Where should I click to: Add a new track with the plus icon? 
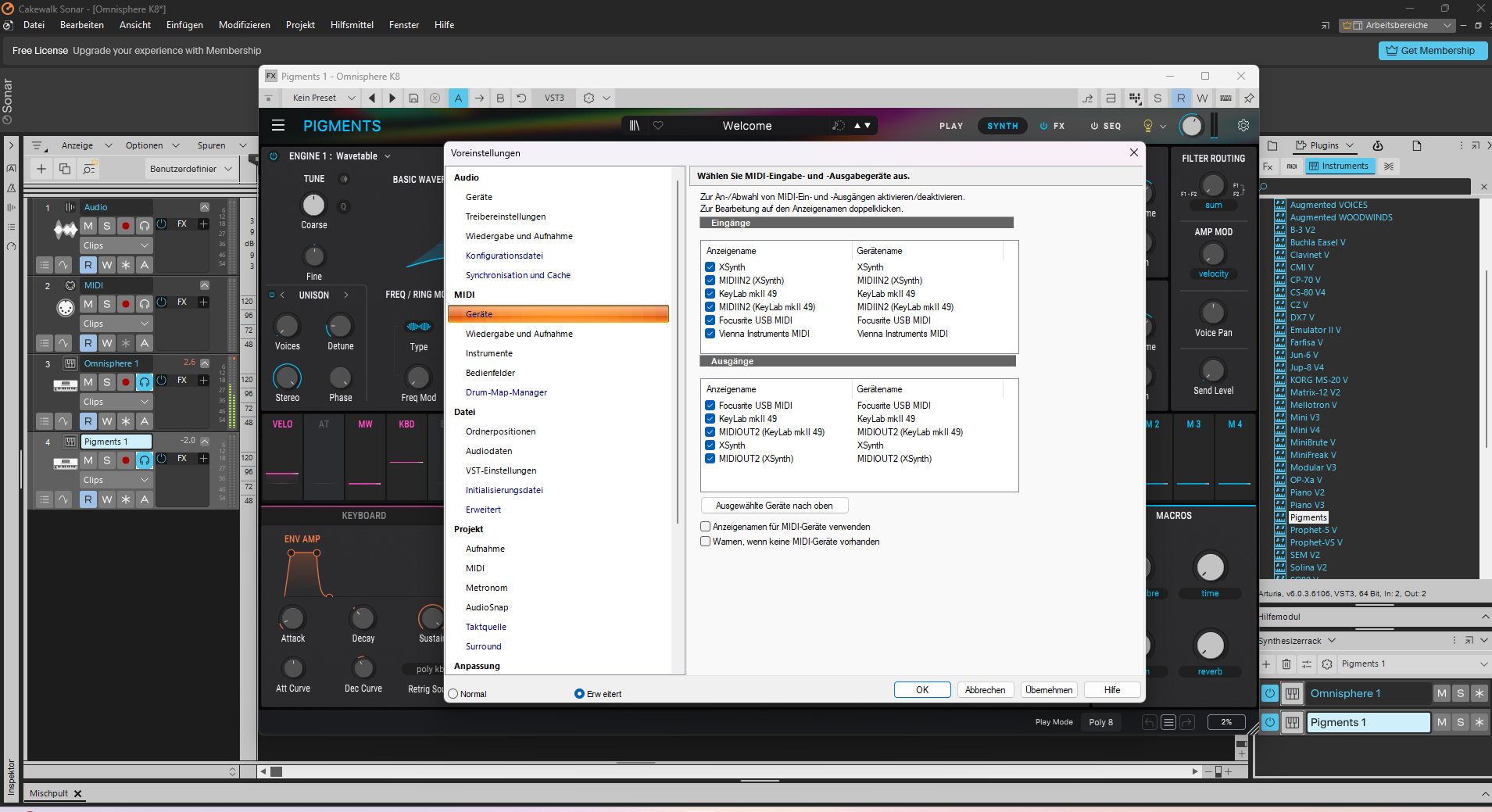tap(41, 168)
